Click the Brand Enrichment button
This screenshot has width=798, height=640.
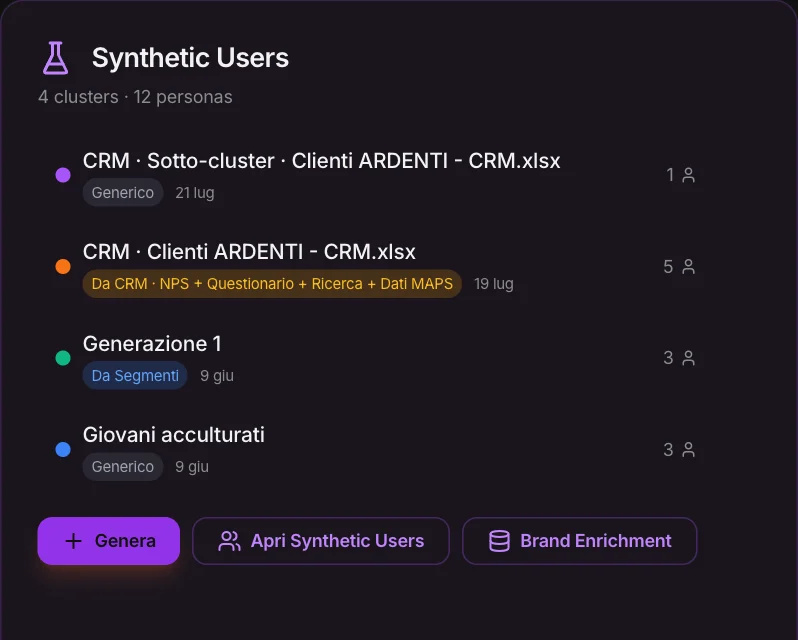[x=579, y=541]
